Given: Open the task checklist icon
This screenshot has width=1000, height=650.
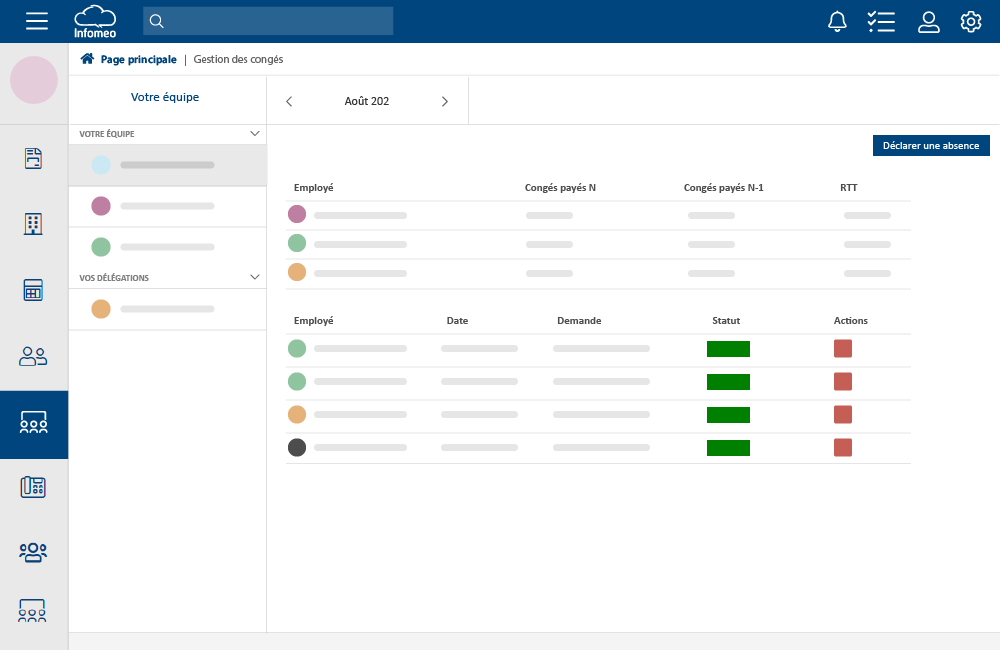Looking at the screenshot, I should [881, 21].
